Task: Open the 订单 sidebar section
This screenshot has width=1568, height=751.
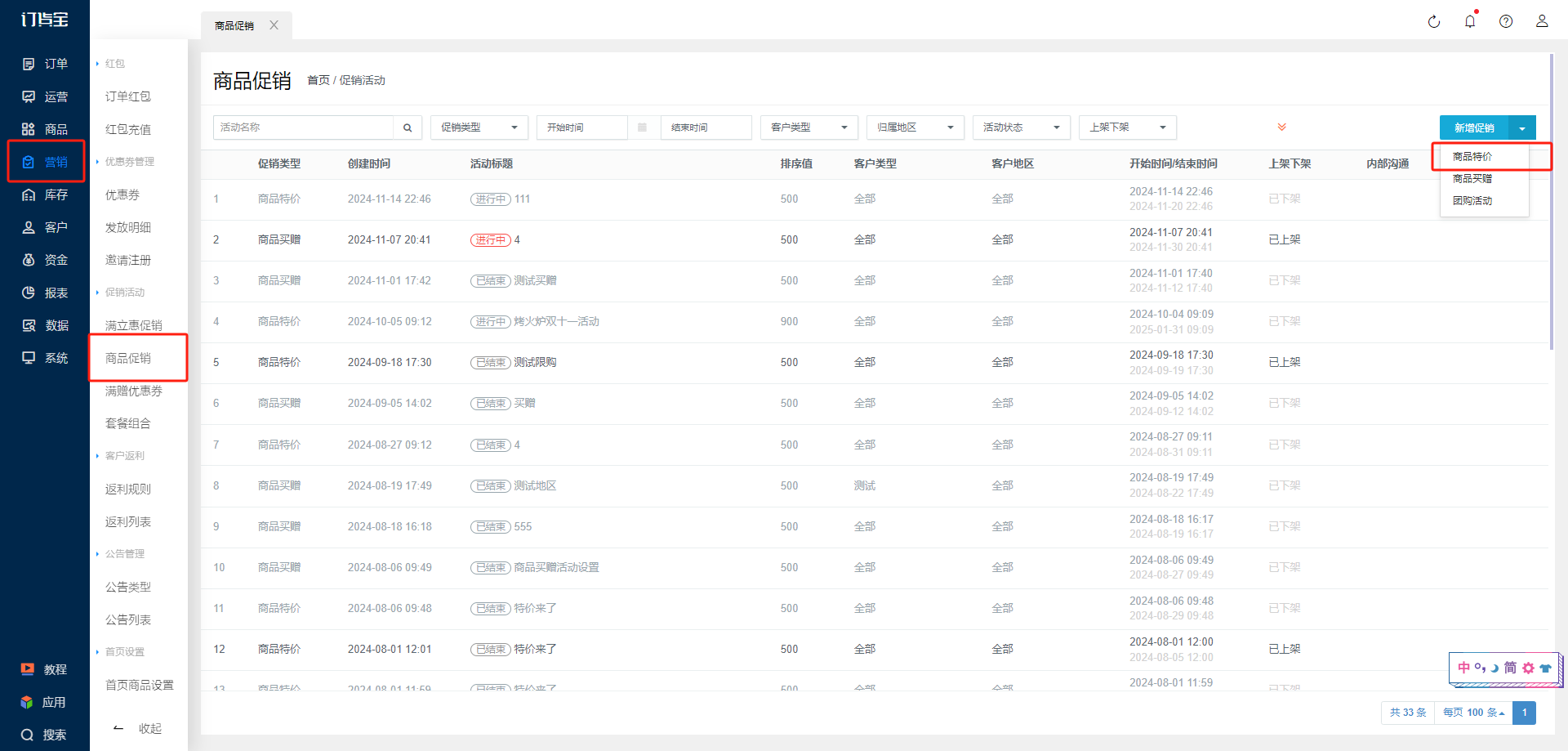Action: (x=45, y=64)
